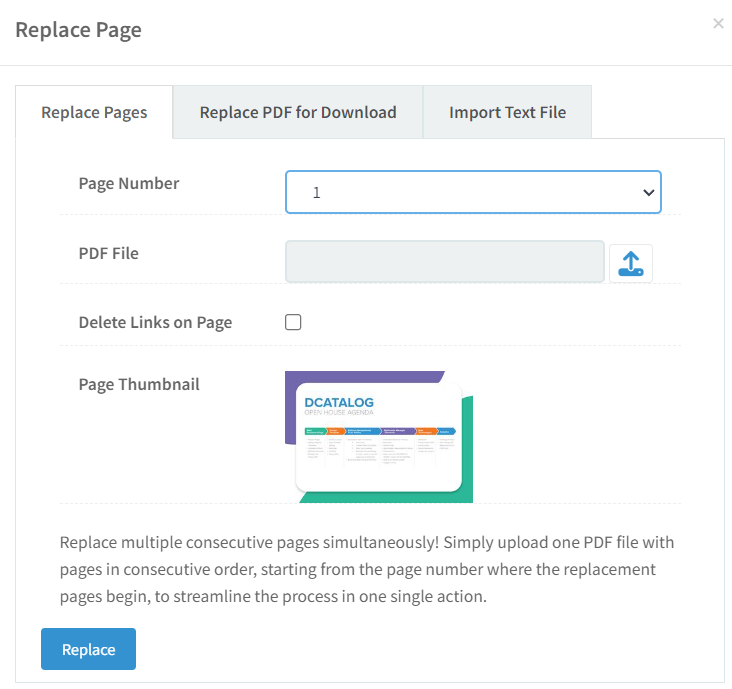This screenshot has height=689, width=732.
Task: Go to the Import Text File tab
Action: click(507, 112)
